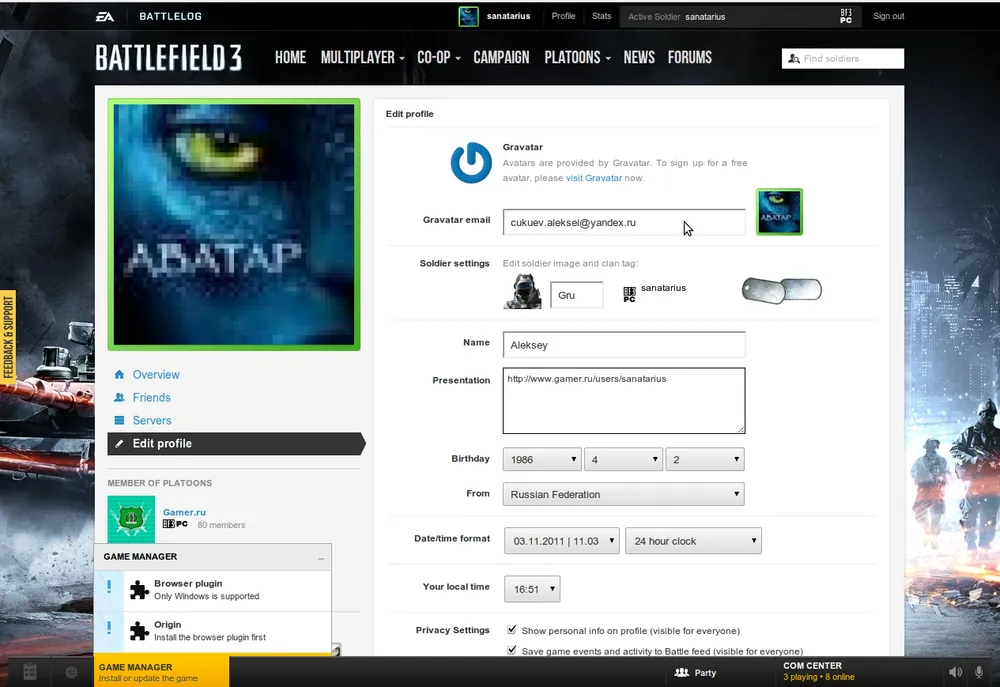Toggle 'Show personal info on profile' checkbox
This screenshot has width=1000, height=687.
coord(512,630)
